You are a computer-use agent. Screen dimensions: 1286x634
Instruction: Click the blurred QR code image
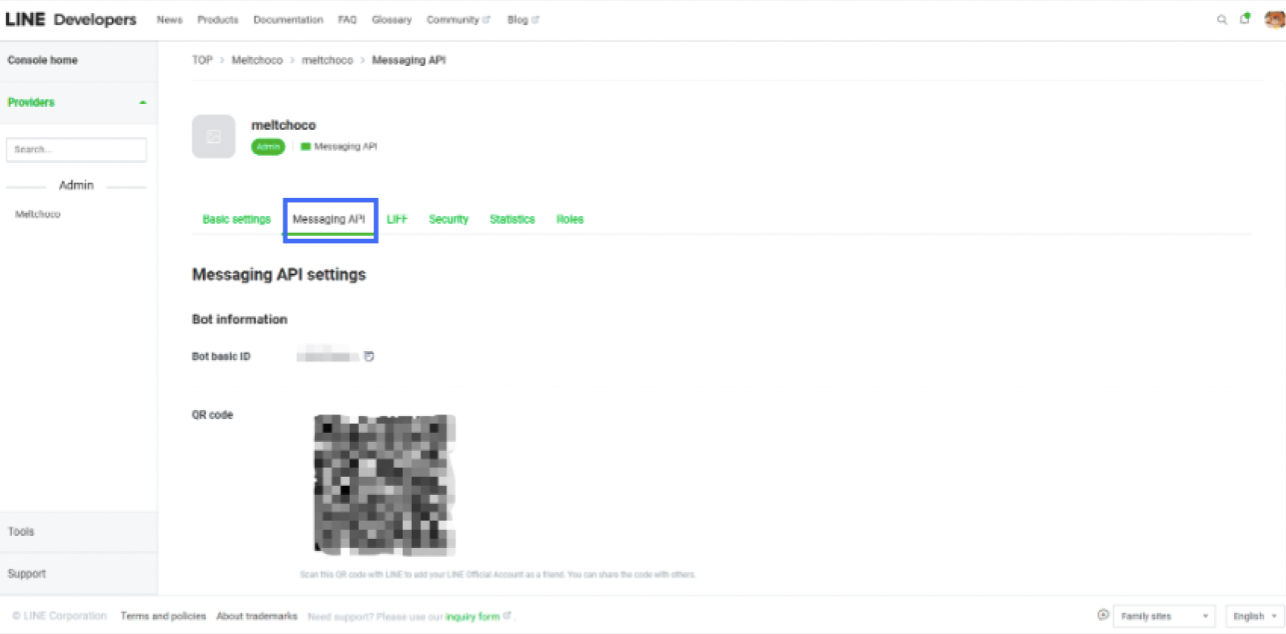pos(385,485)
